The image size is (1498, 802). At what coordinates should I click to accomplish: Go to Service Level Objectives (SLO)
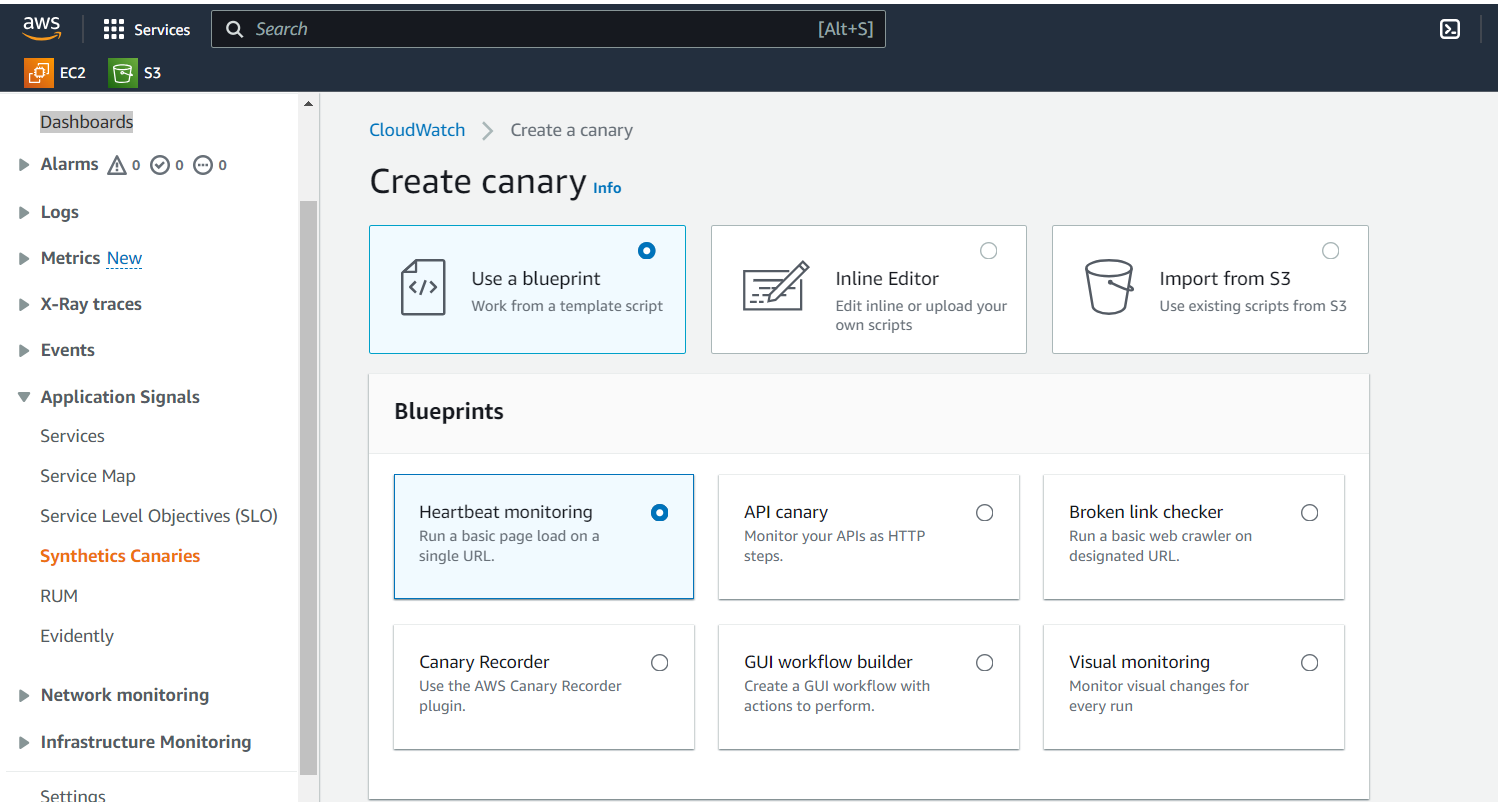pos(159,516)
